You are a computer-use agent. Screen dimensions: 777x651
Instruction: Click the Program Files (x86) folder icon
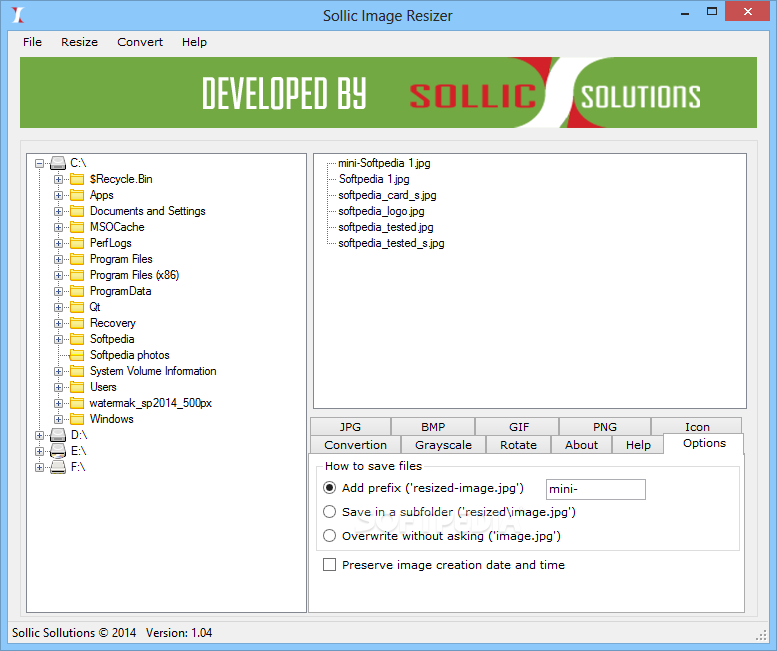pos(77,275)
